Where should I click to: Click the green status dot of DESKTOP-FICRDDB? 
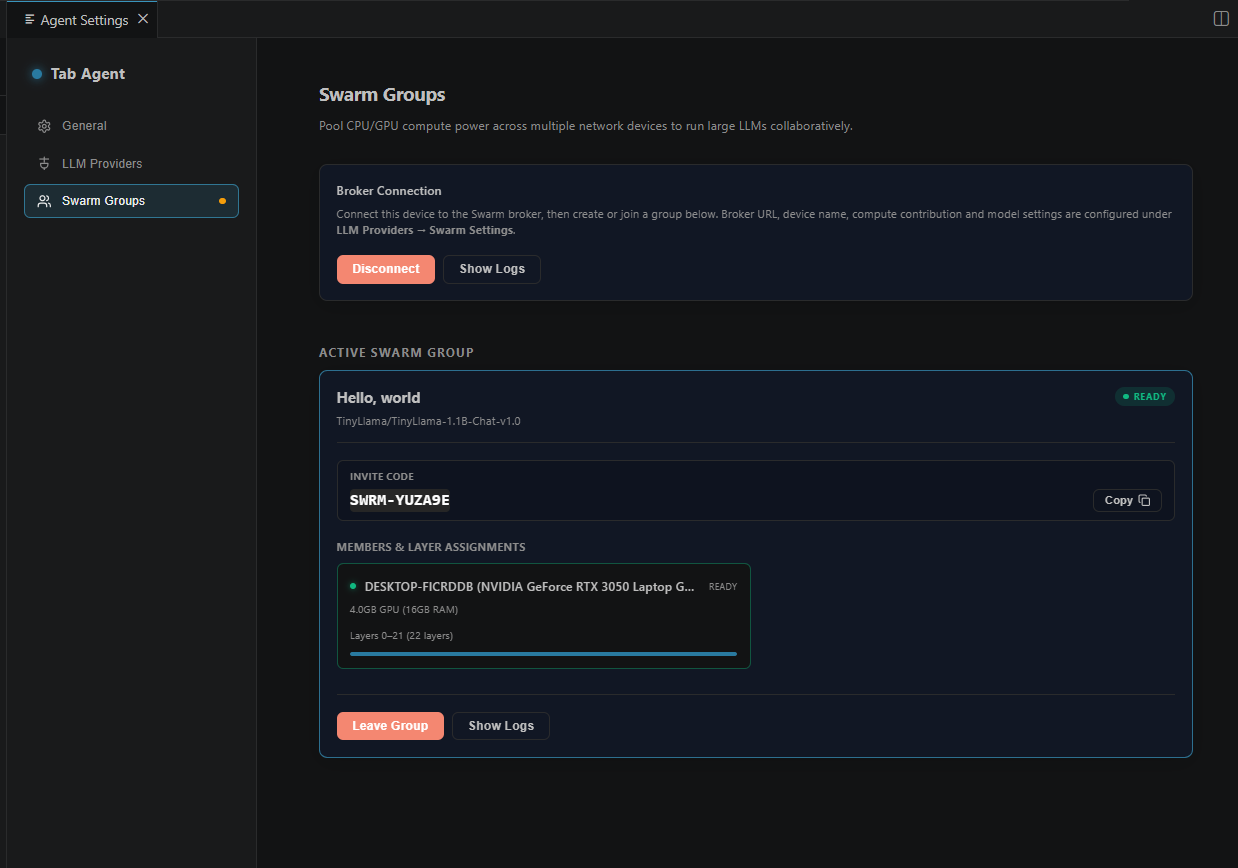tap(353, 586)
